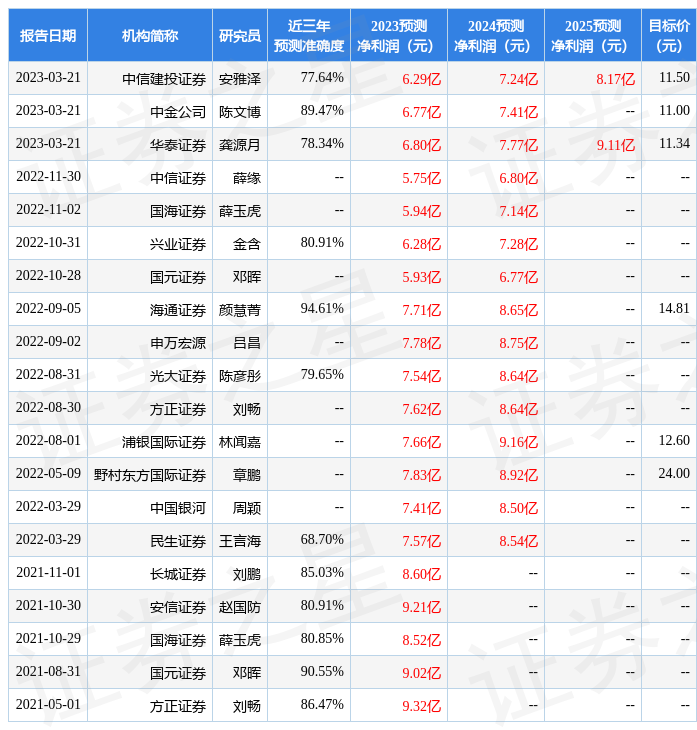Viewport: 697px width, 730px height.
Task: Click the 机构简称 column header
Action: [150, 35]
